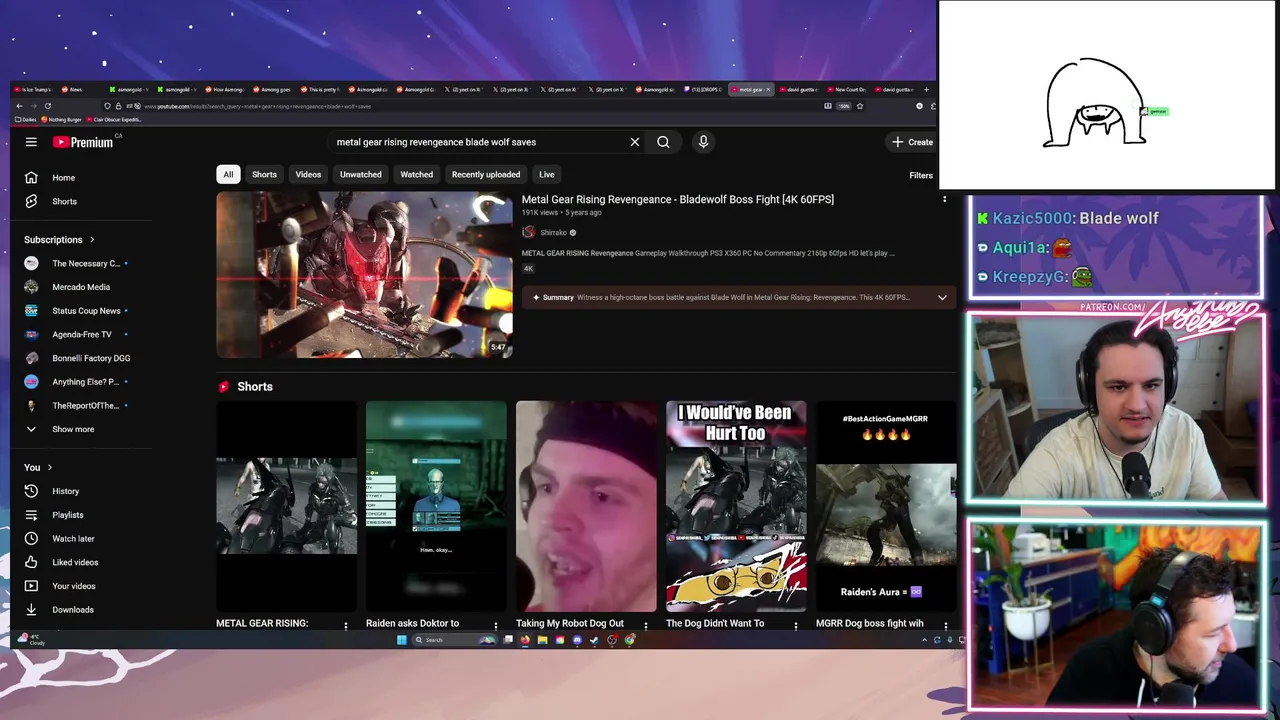Bookmark this page with star icon
The image size is (1280, 720).
tap(859, 106)
